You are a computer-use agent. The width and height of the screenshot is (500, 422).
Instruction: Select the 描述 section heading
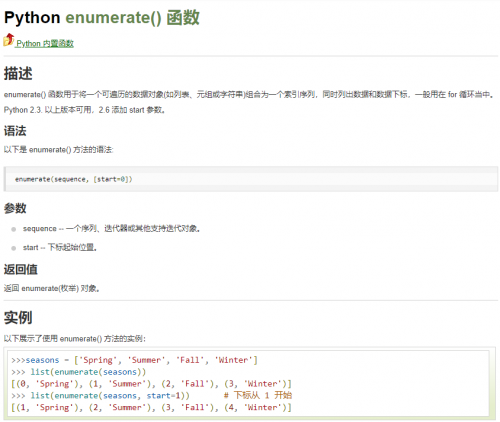(x=18, y=74)
